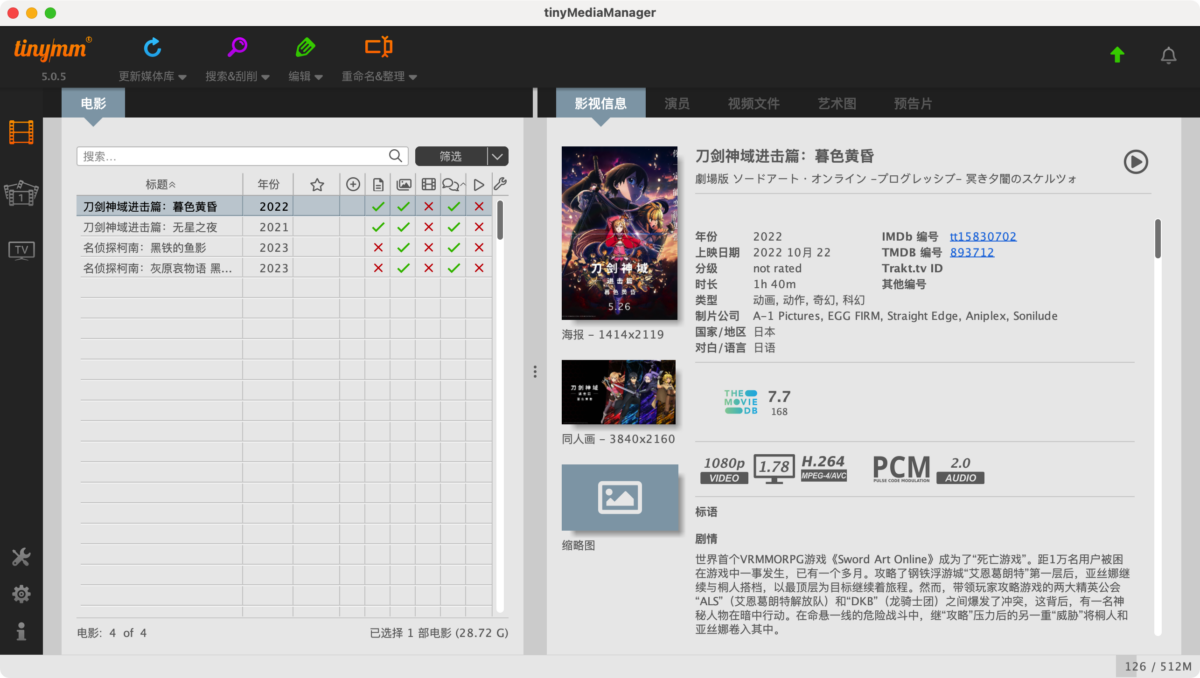Screen dimensions: 1200x678
Task: Click the 筛选 filter button
Action: tap(451, 156)
